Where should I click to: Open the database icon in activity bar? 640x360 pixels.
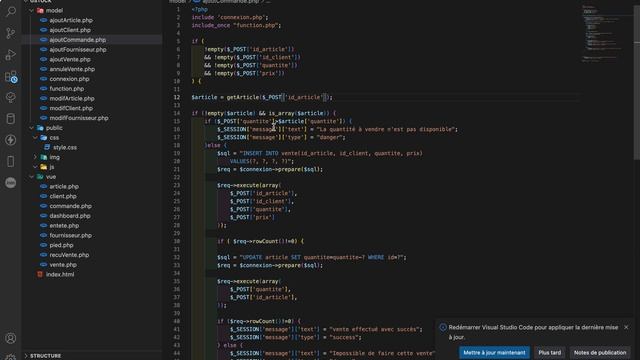(x=11, y=118)
